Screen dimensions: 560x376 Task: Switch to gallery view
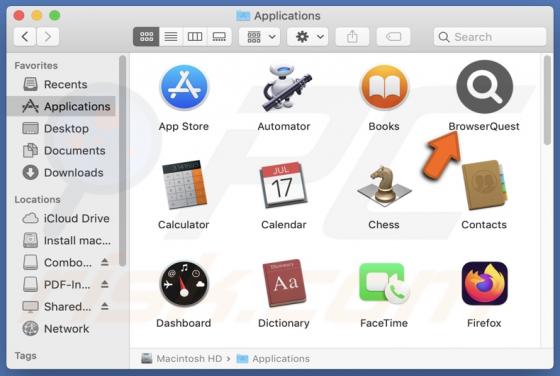(x=219, y=36)
